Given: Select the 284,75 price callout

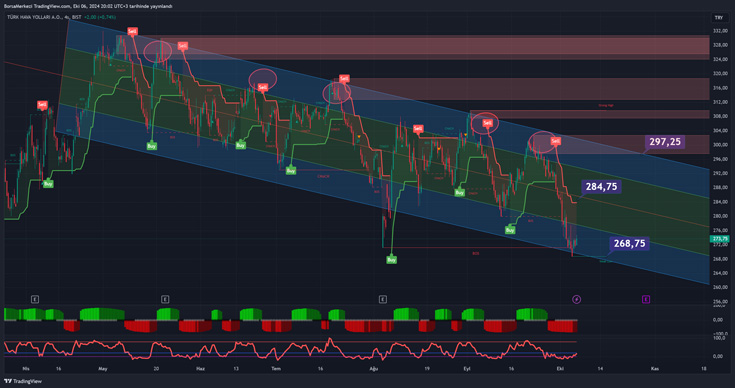Looking at the screenshot, I should point(601,187).
